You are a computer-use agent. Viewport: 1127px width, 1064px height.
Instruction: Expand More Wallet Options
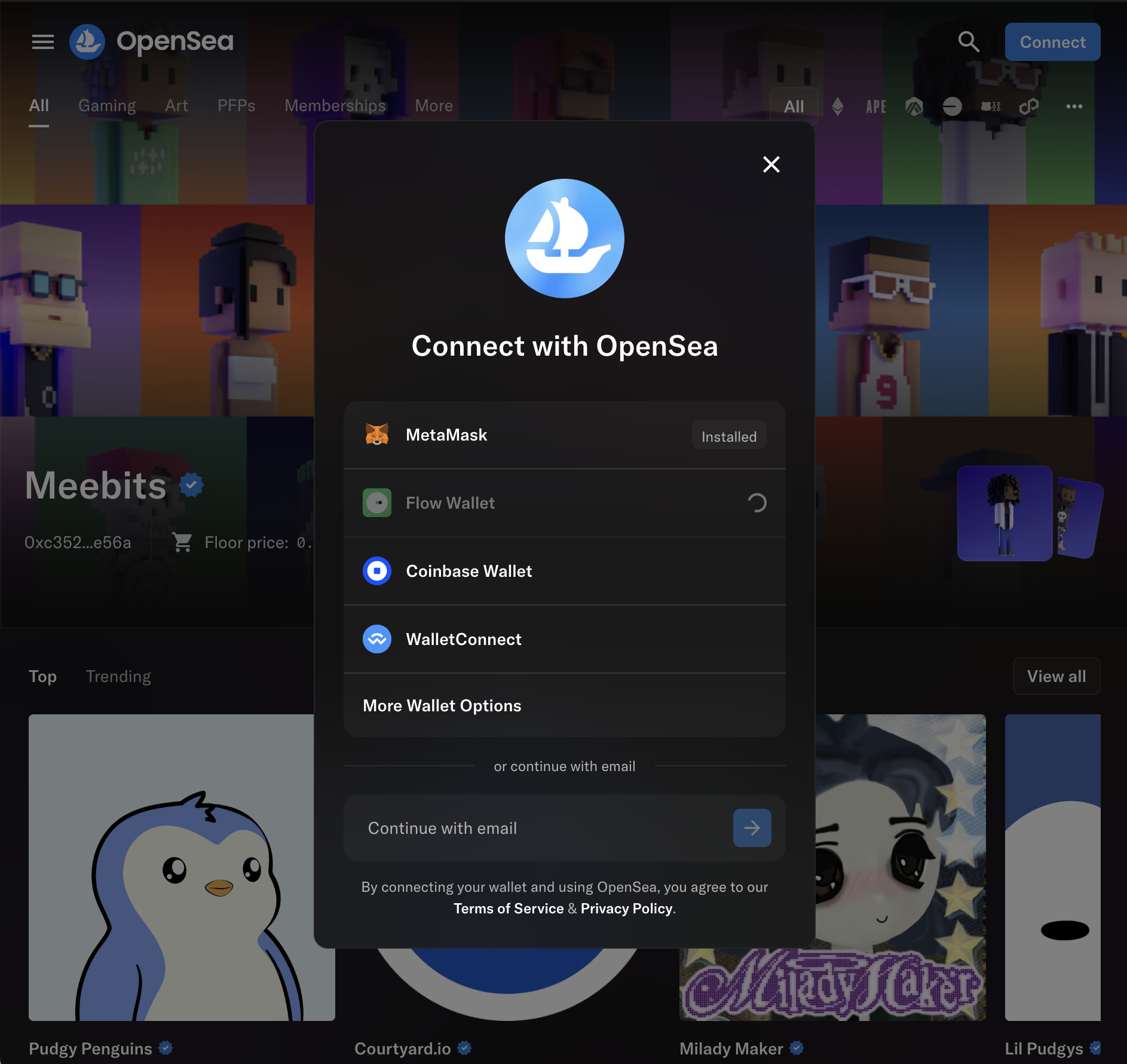[x=565, y=705]
